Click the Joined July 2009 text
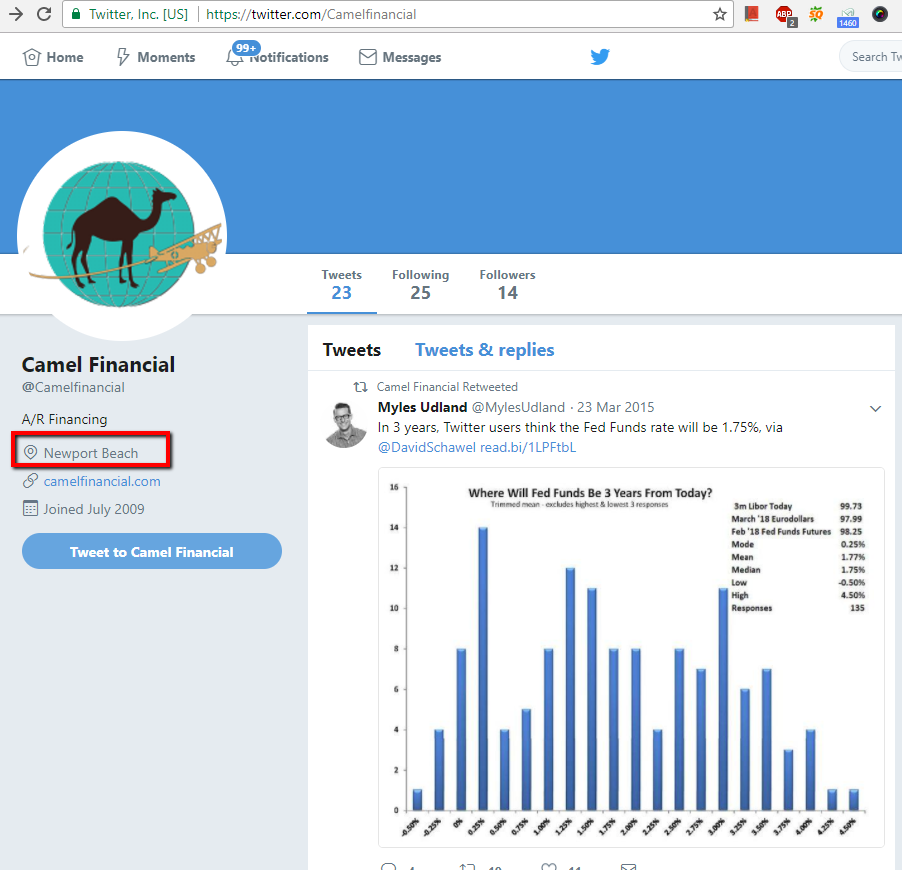Viewport: 902px width, 870px height. [x=94, y=509]
